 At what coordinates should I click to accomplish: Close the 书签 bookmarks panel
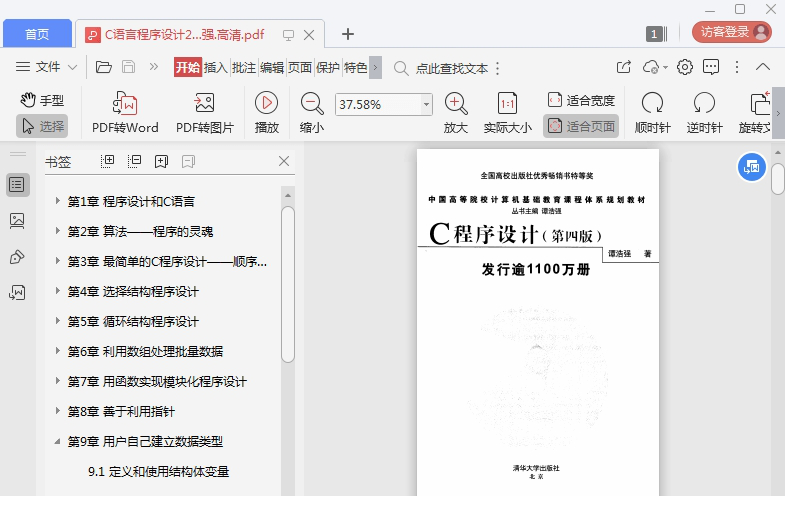click(284, 161)
